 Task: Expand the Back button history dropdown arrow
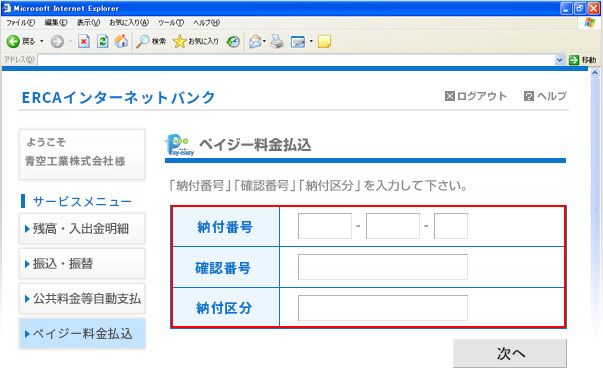(x=42, y=41)
